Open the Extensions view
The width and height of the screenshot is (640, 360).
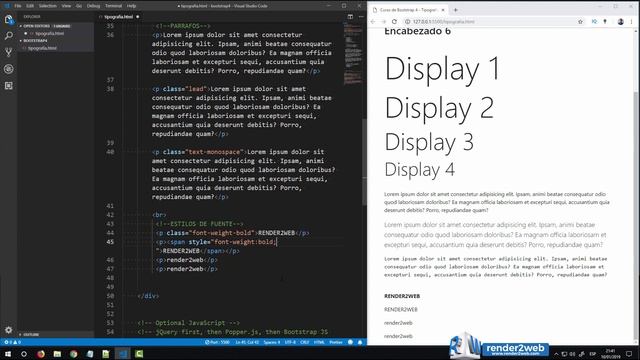(x=9, y=86)
